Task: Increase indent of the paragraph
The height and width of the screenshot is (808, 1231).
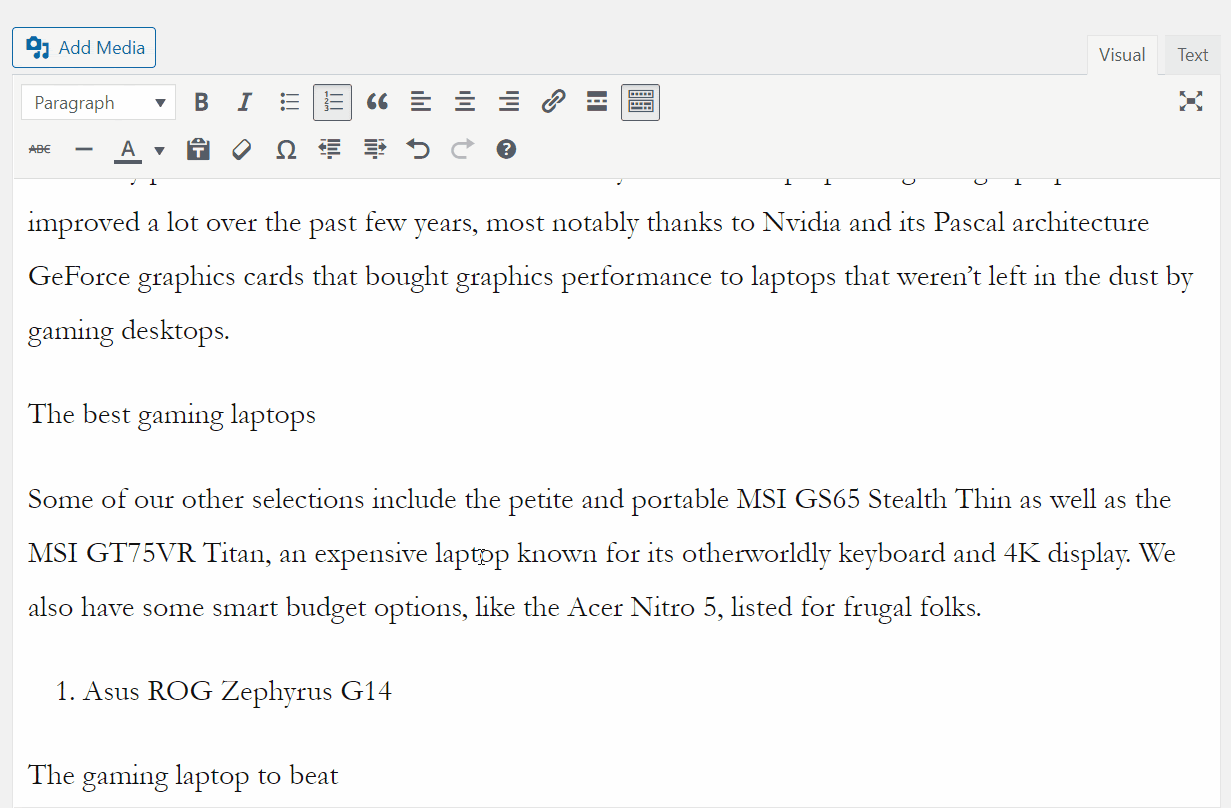Action: 374,149
